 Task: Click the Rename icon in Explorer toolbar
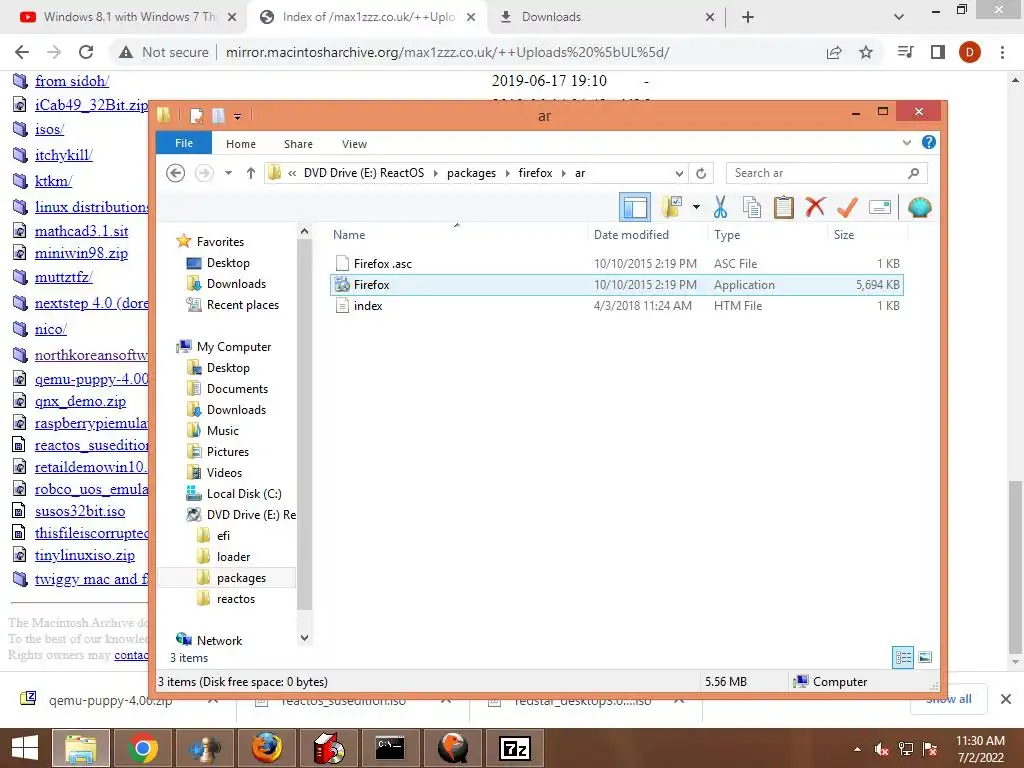click(880, 208)
